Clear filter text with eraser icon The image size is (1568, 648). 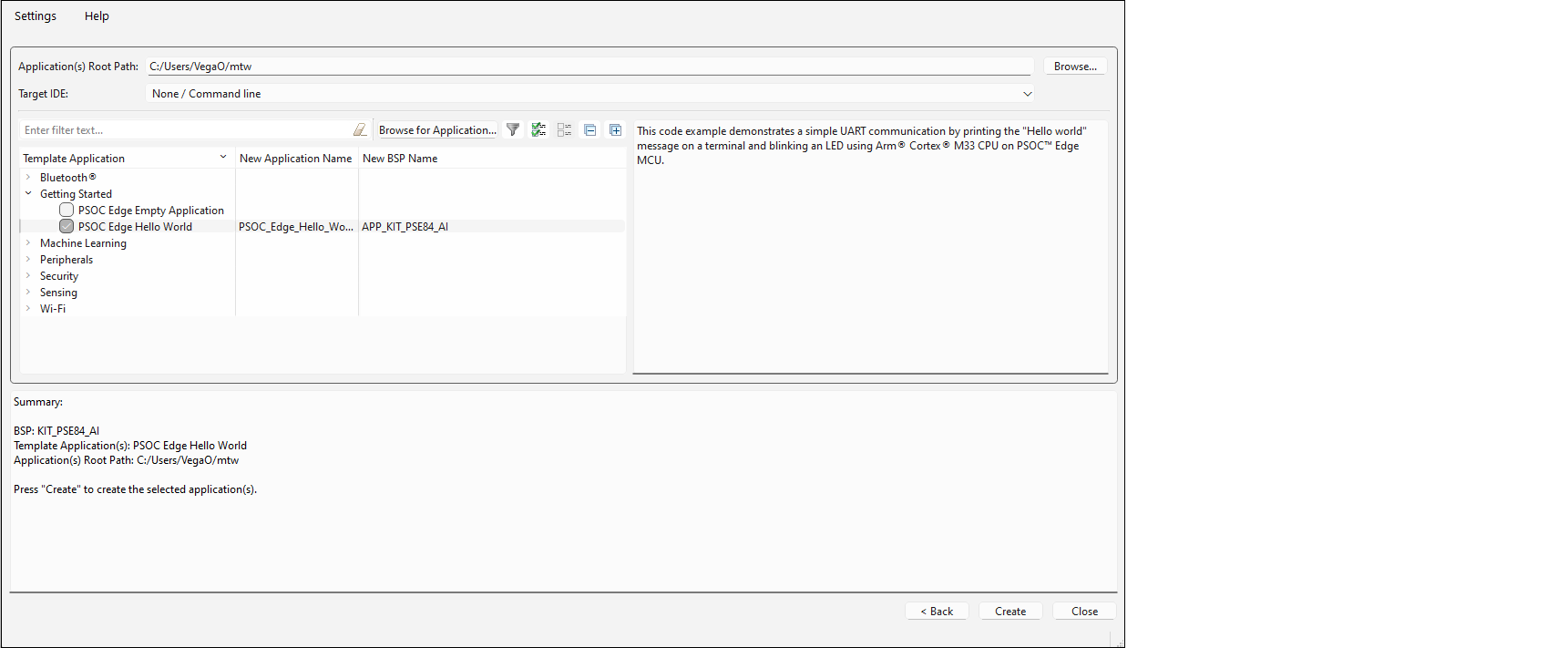coord(360,130)
